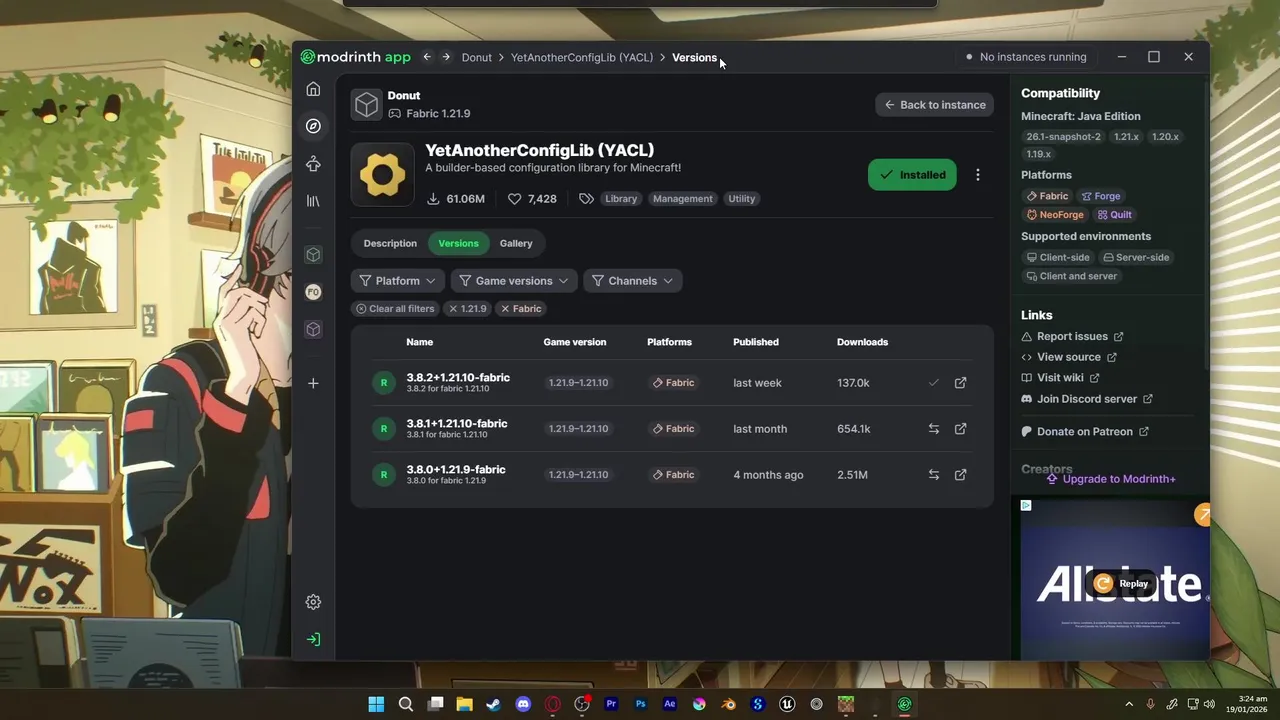Show hidden system tray icons

click(x=1129, y=704)
